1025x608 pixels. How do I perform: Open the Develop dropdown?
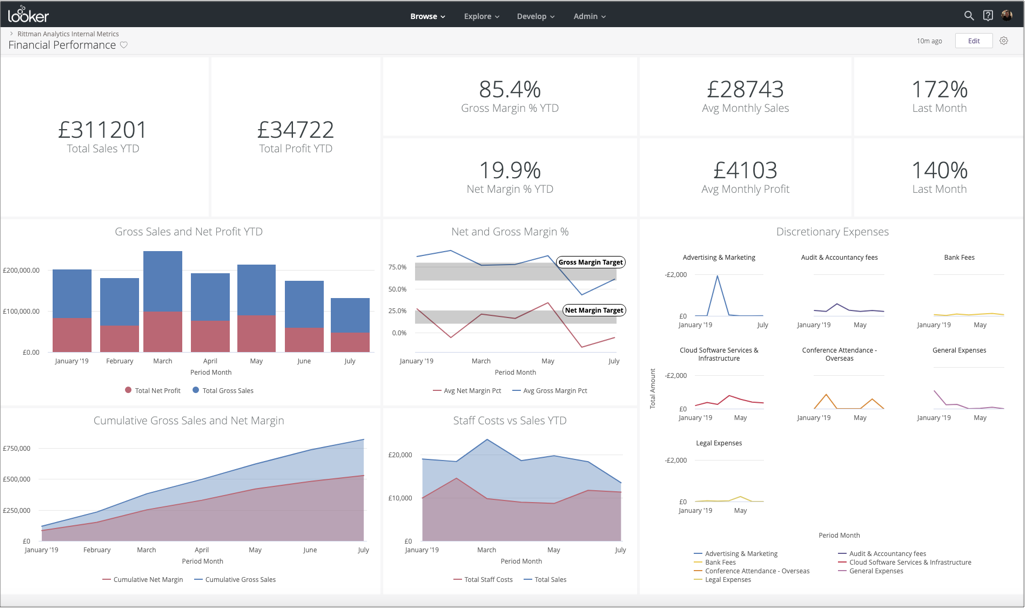pos(535,16)
